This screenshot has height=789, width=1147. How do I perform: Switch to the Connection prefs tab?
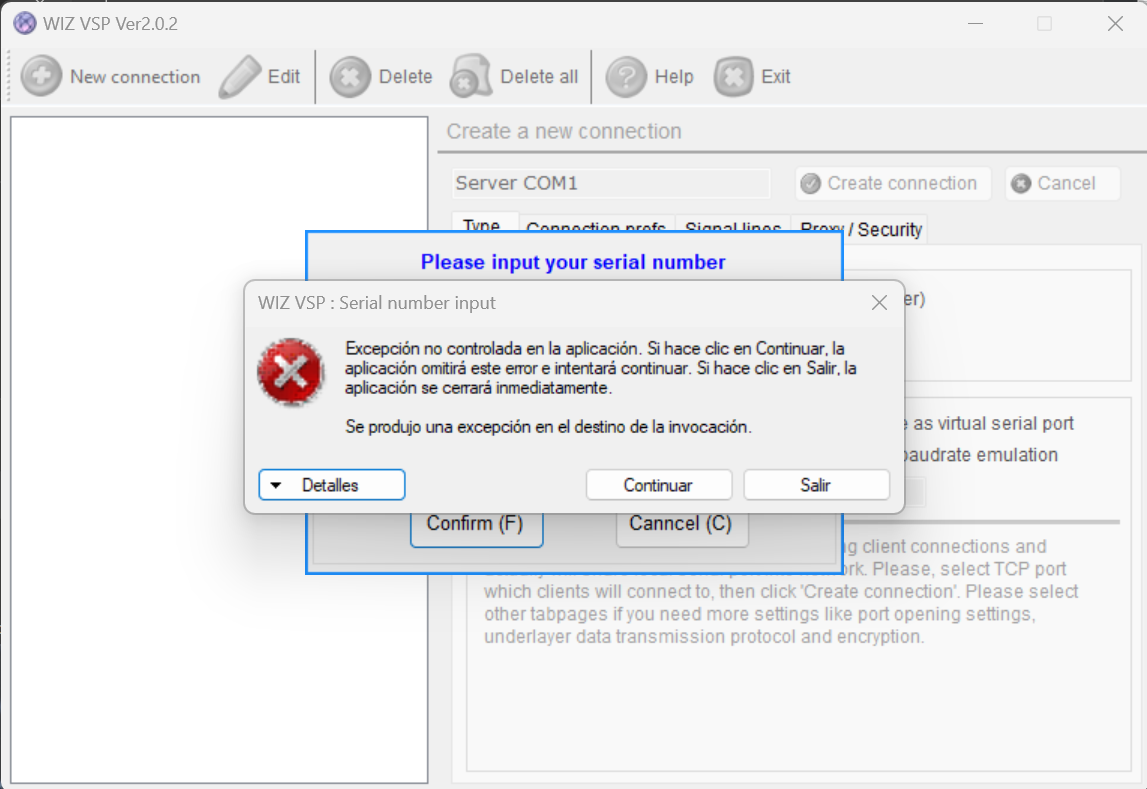point(595,224)
